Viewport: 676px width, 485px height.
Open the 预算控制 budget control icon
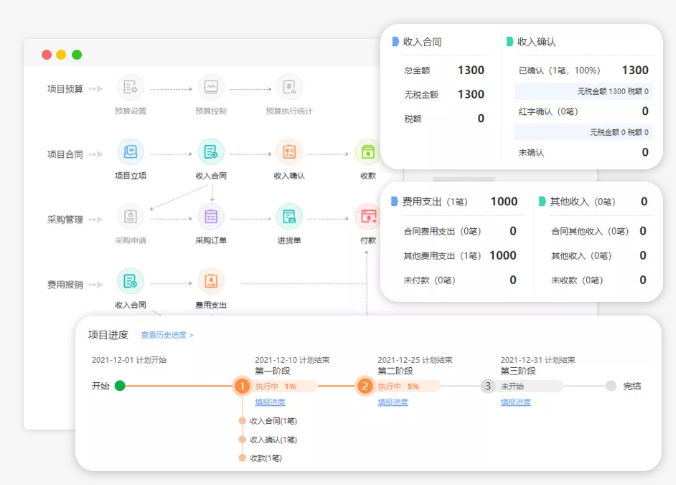[211, 88]
